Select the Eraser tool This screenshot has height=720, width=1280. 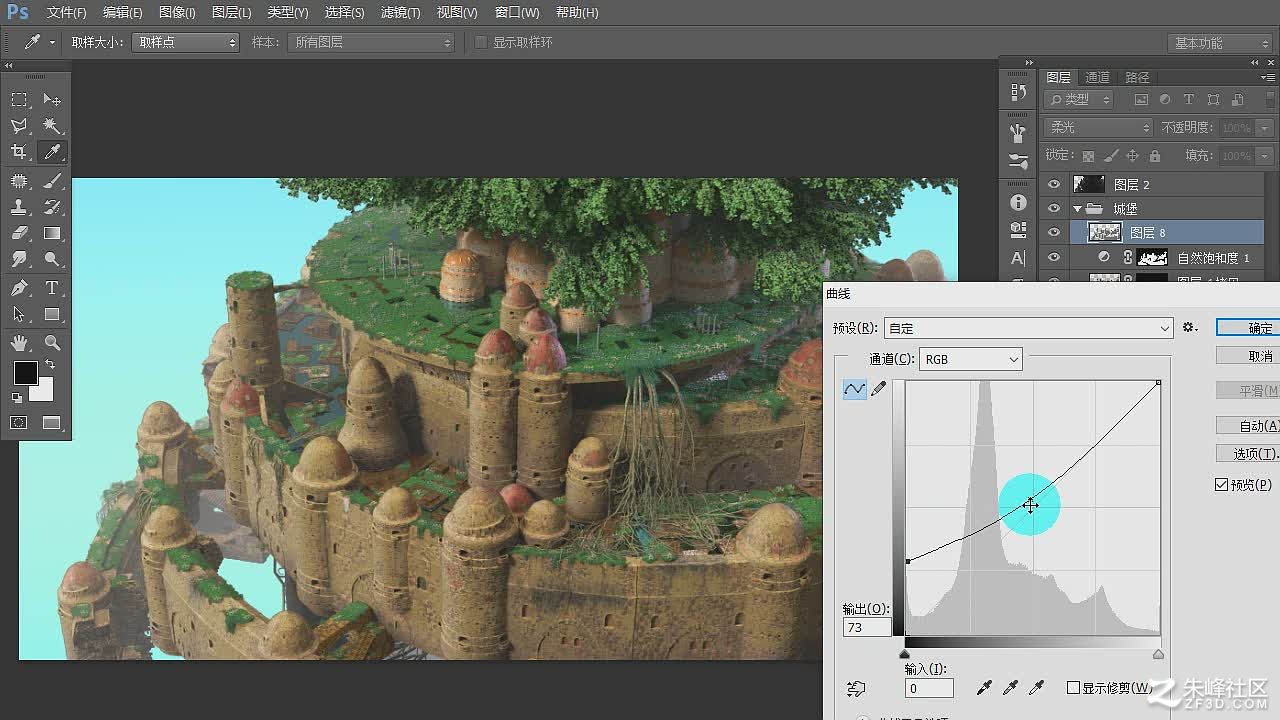click(19, 233)
